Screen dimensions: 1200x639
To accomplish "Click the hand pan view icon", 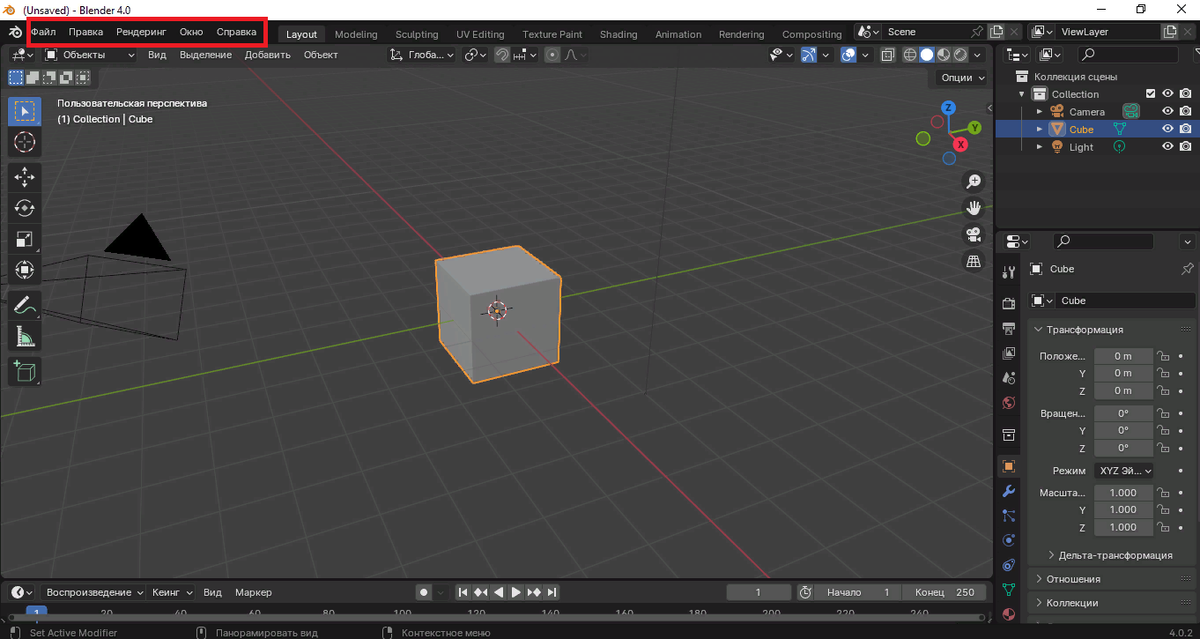I will tap(973, 208).
